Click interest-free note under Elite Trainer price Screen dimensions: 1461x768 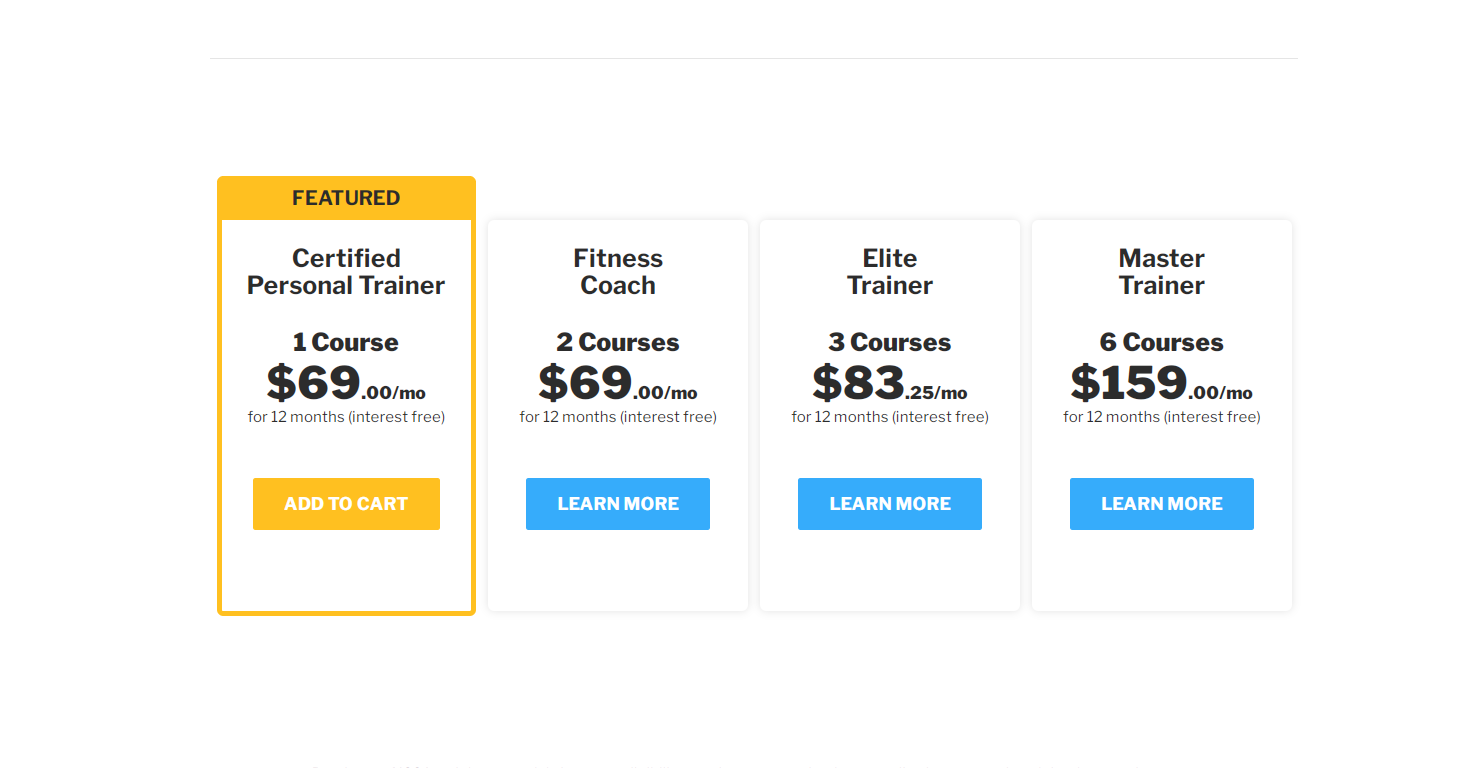click(x=890, y=417)
